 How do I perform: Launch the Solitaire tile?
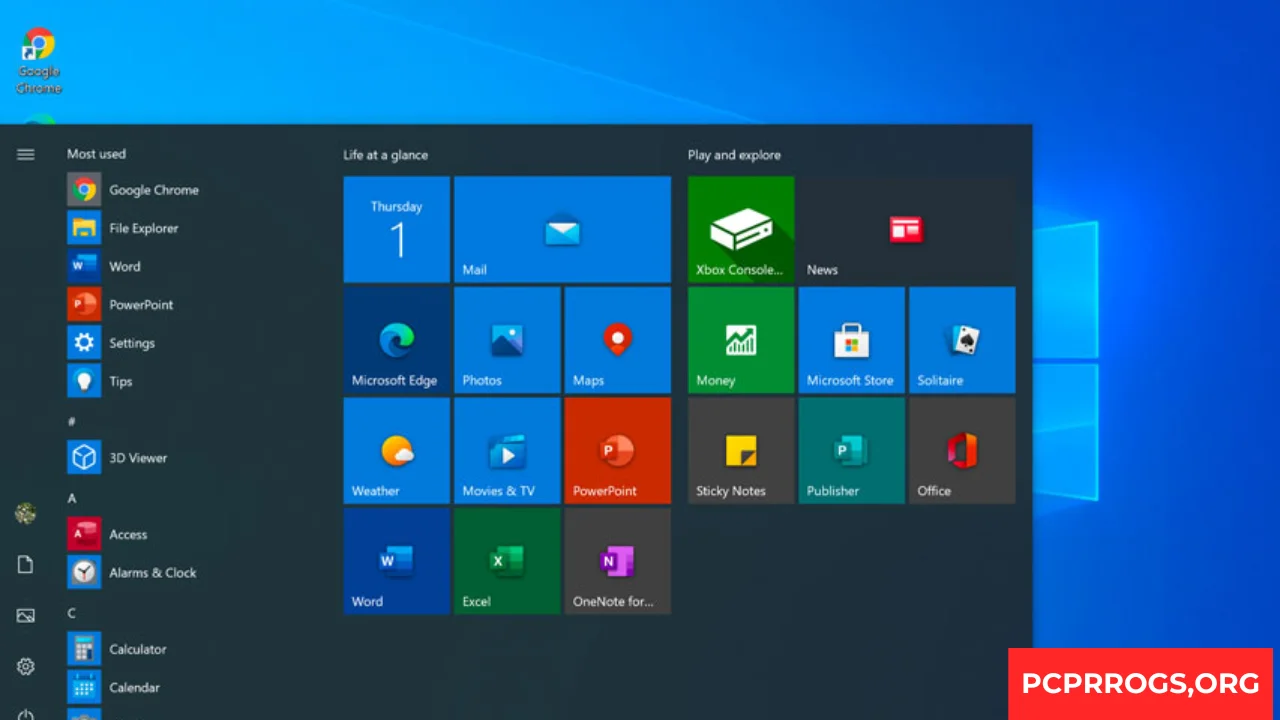[x=962, y=340]
